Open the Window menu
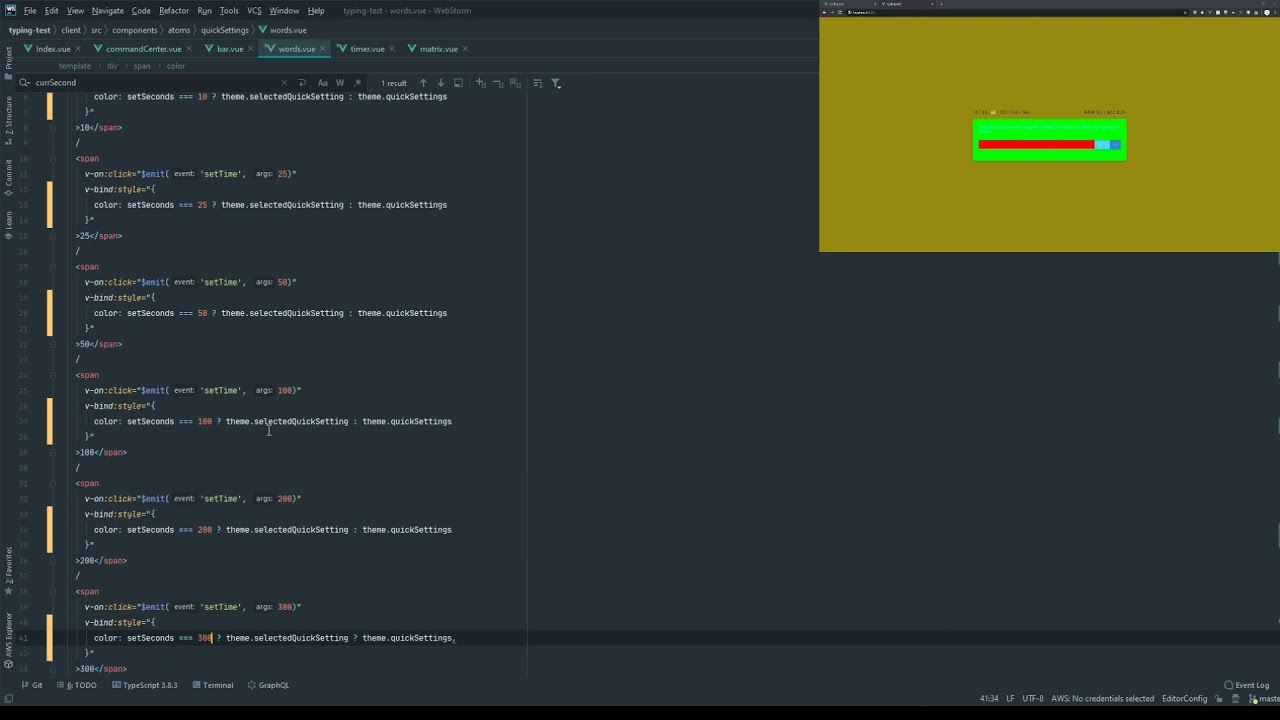1280x720 pixels. pos(284,11)
